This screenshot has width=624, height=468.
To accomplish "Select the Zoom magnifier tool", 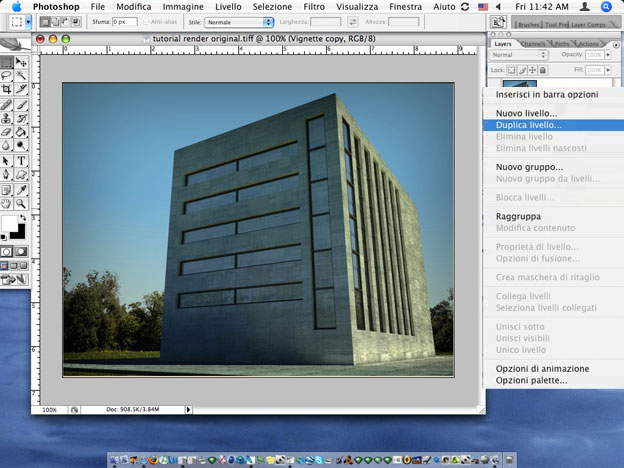I will [22, 202].
